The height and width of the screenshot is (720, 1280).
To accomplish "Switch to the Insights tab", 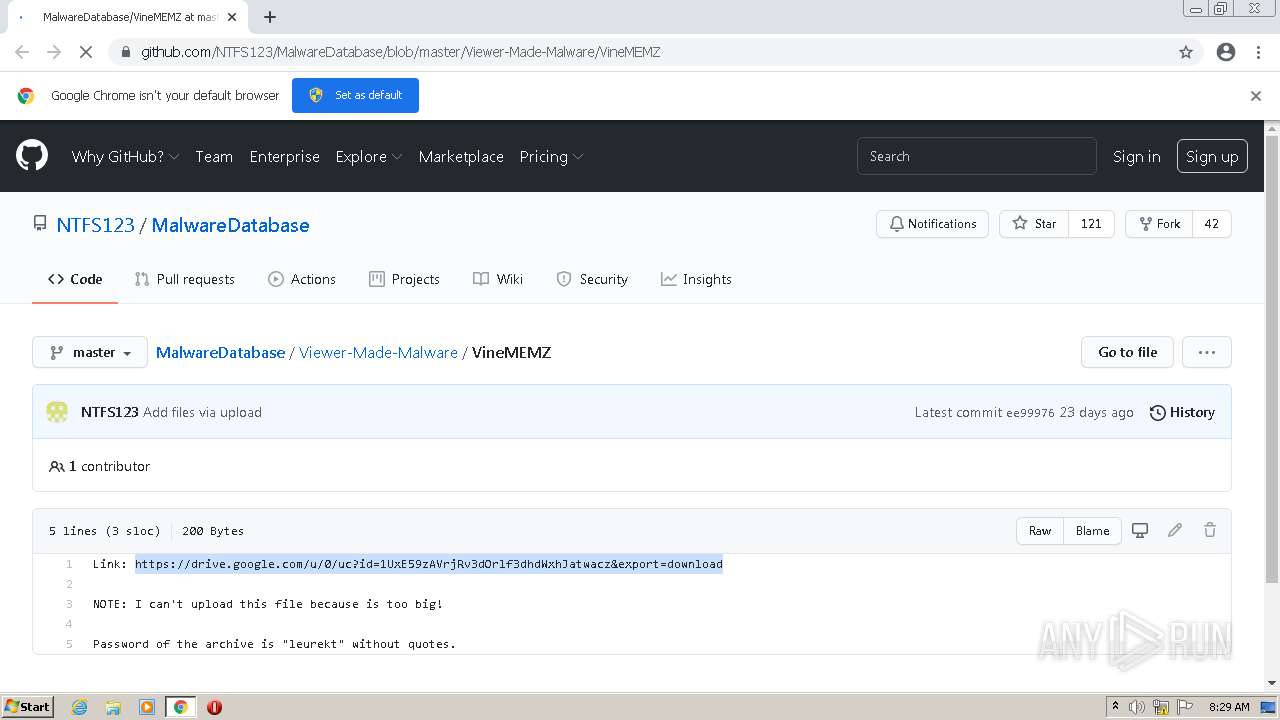I will [696, 279].
